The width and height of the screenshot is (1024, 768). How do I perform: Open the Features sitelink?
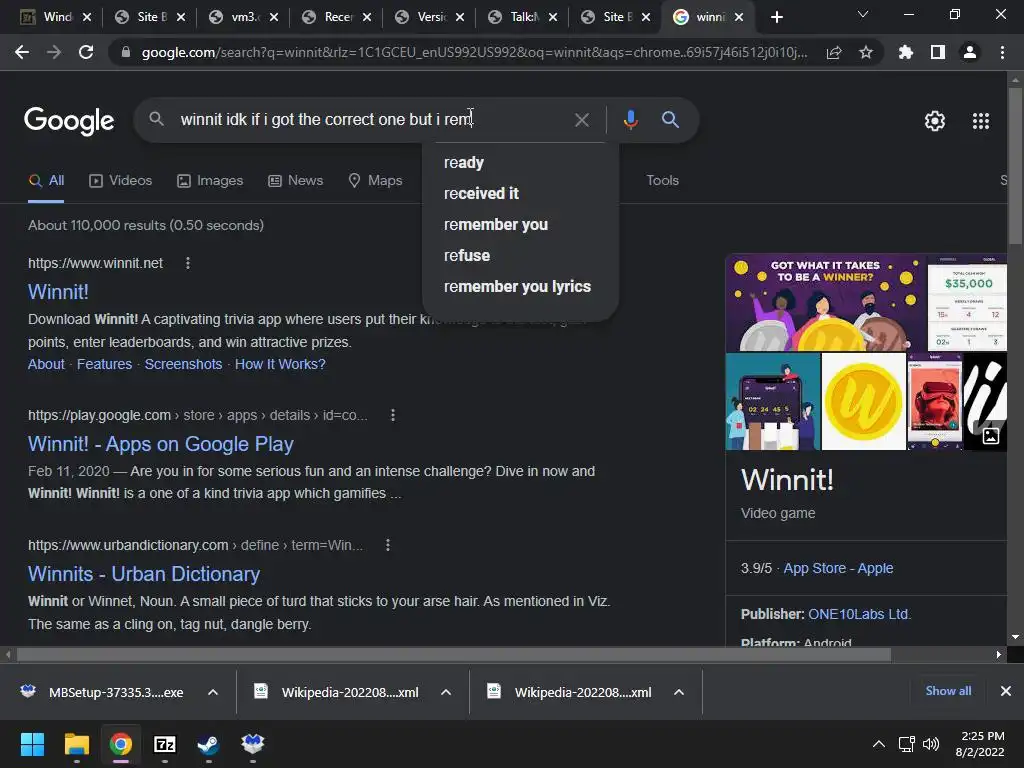tap(104, 364)
